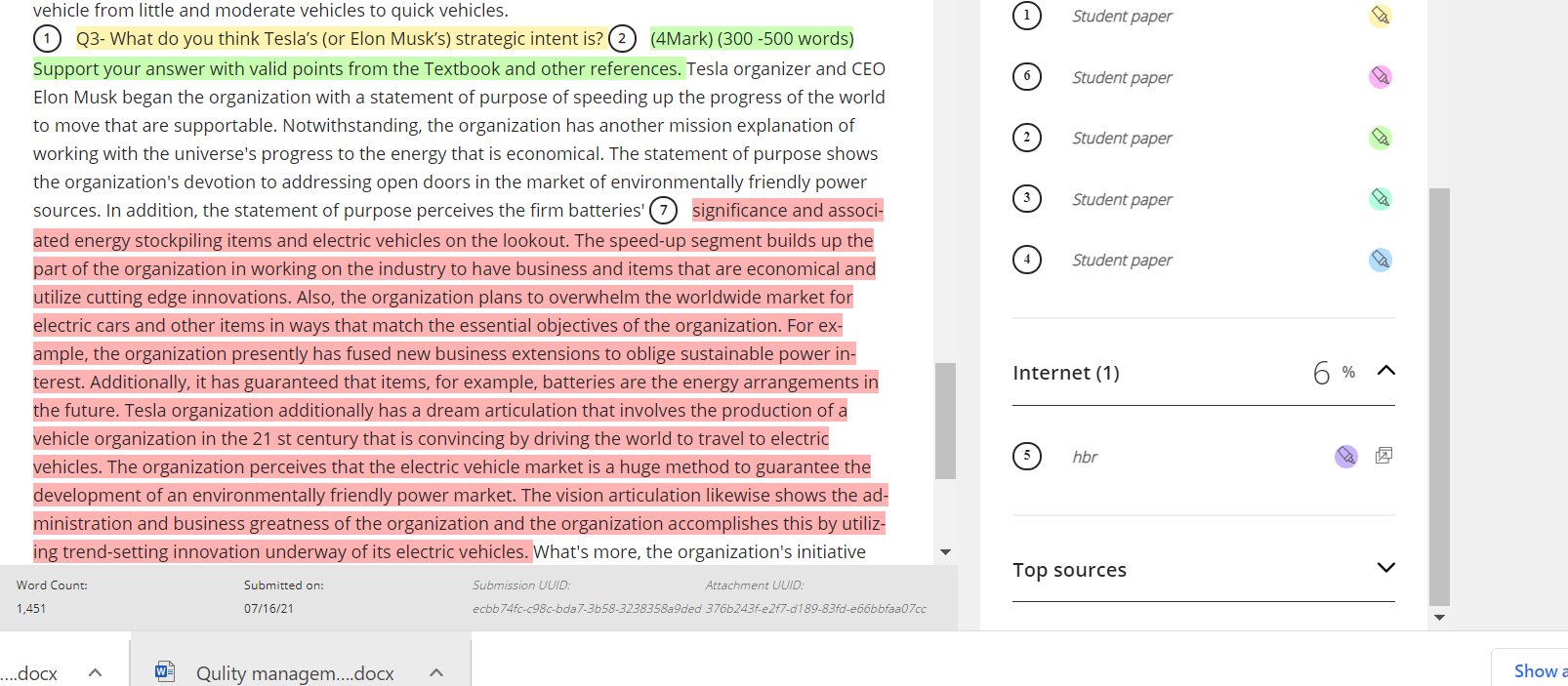1568x686 pixels.
Task: Click the Attachment UUID value
Action: click(816, 608)
